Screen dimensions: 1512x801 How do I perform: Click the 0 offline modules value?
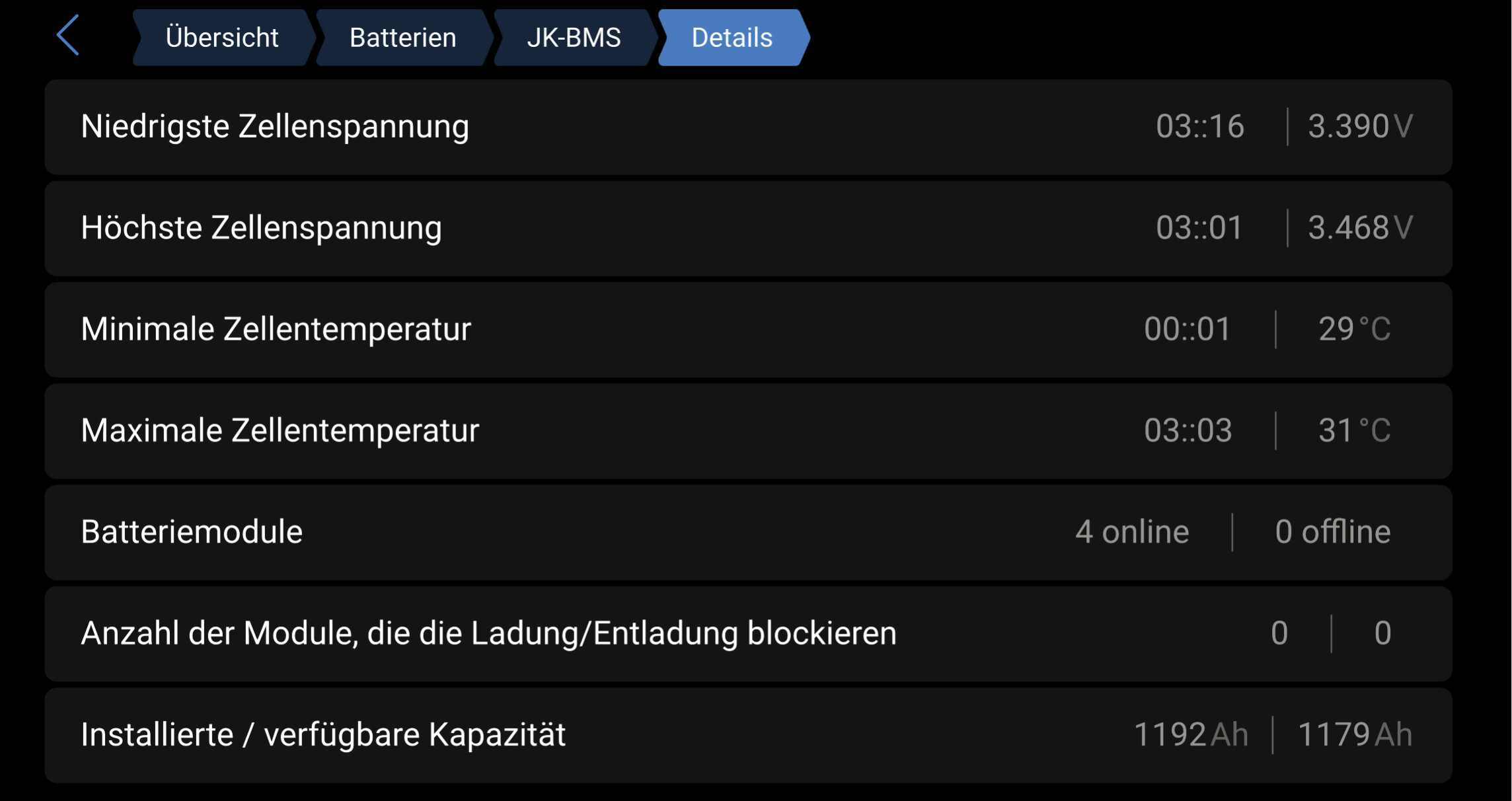point(1333,532)
